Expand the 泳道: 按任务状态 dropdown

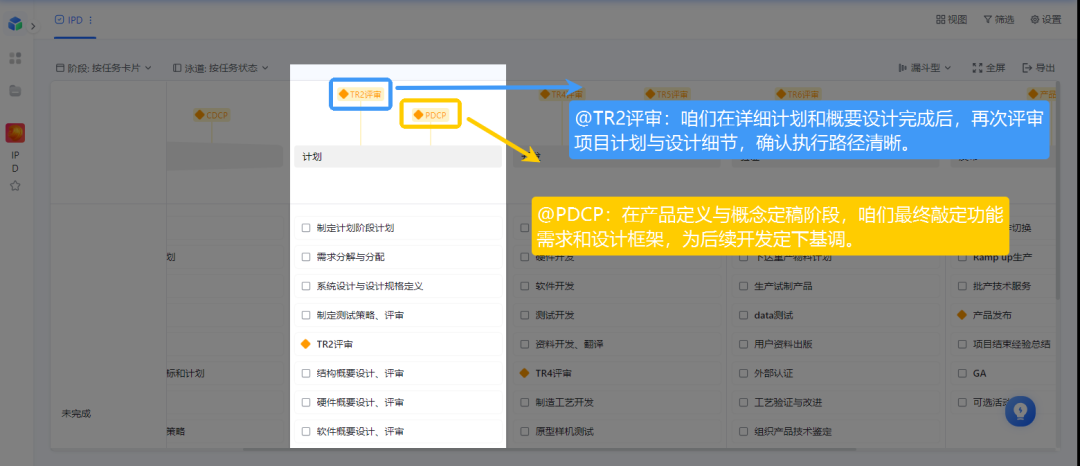pyautogui.click(x=221, y=68)
